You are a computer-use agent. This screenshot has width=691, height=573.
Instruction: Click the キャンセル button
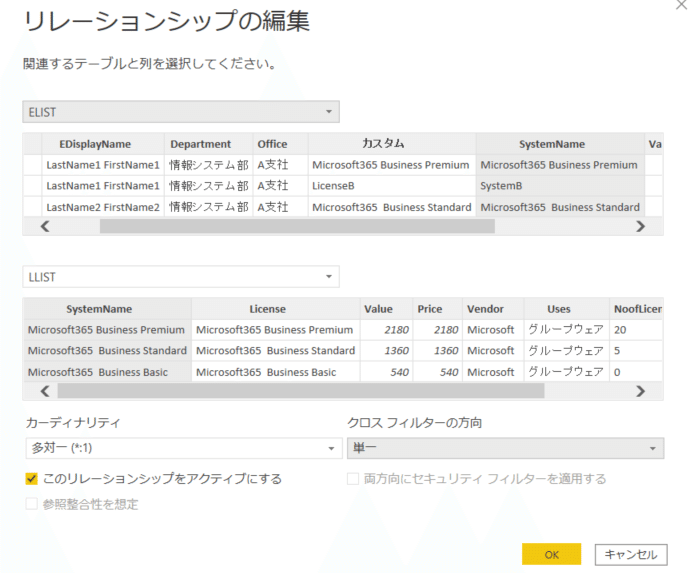pos(631,554)
